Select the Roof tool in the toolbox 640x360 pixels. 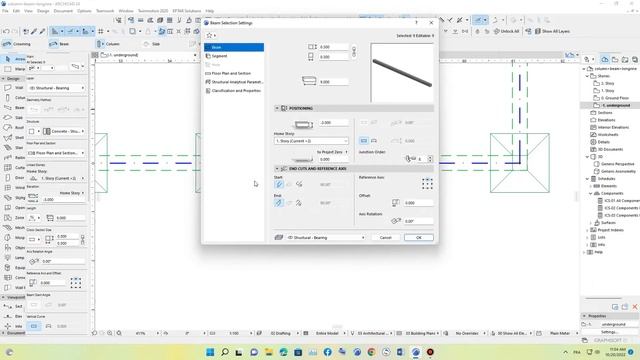coord(14,128)
